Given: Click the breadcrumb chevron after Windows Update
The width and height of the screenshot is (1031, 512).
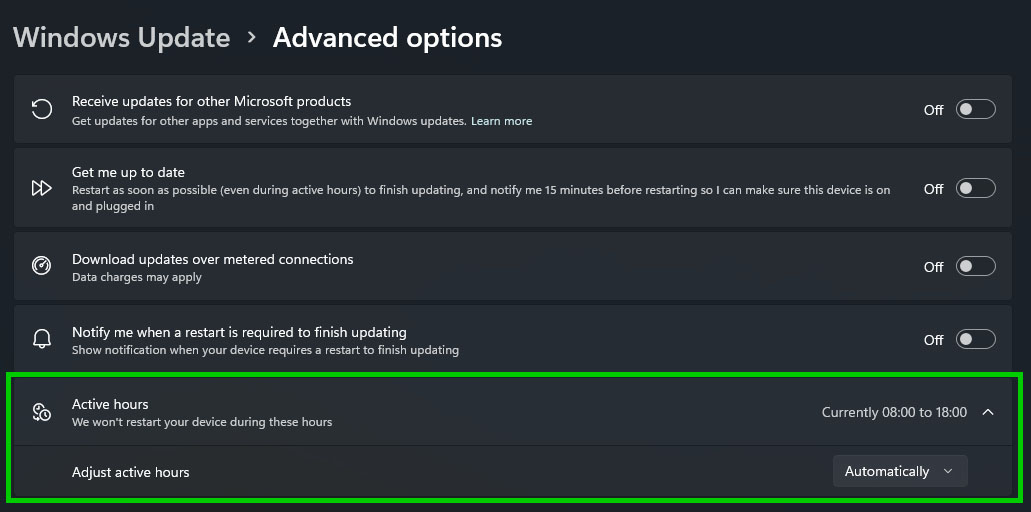Looking at the screenshot, I should point(252,38).
